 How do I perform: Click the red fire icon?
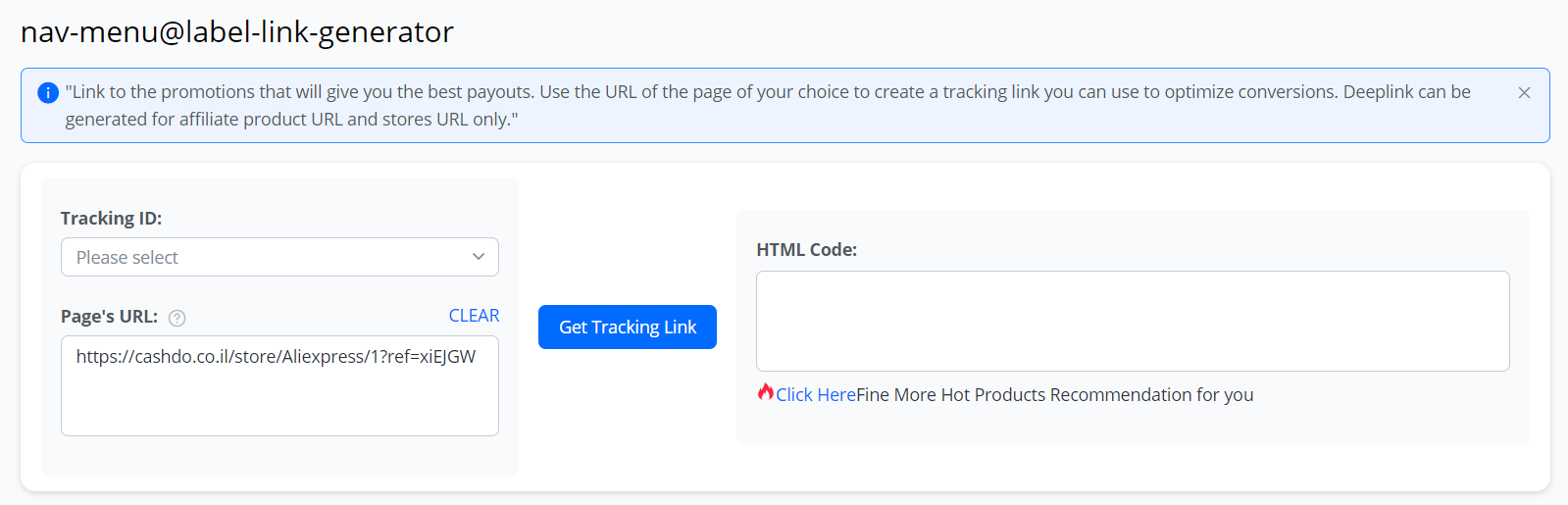click(x=766, y=392)
